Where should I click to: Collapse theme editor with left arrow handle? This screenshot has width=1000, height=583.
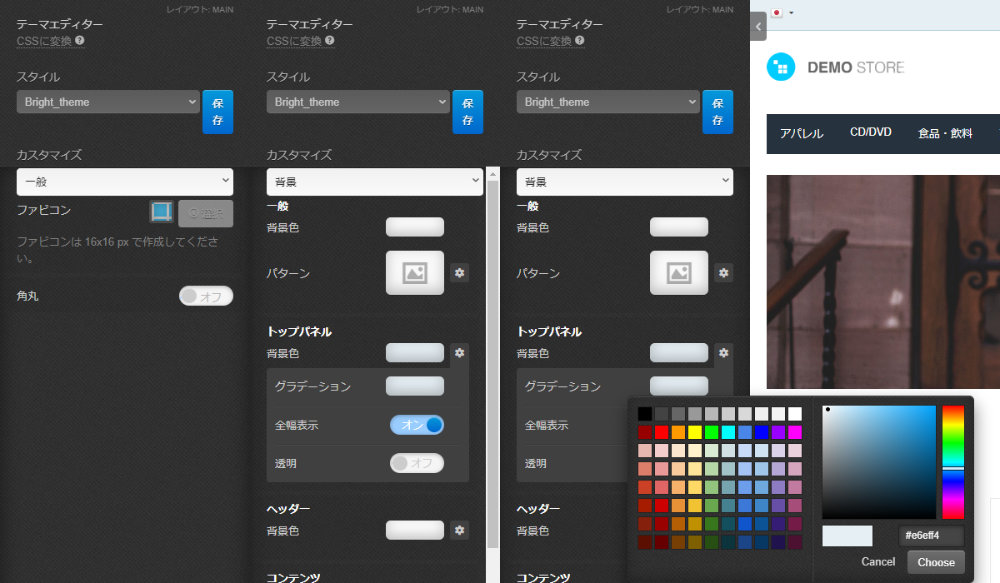point(758,26)
